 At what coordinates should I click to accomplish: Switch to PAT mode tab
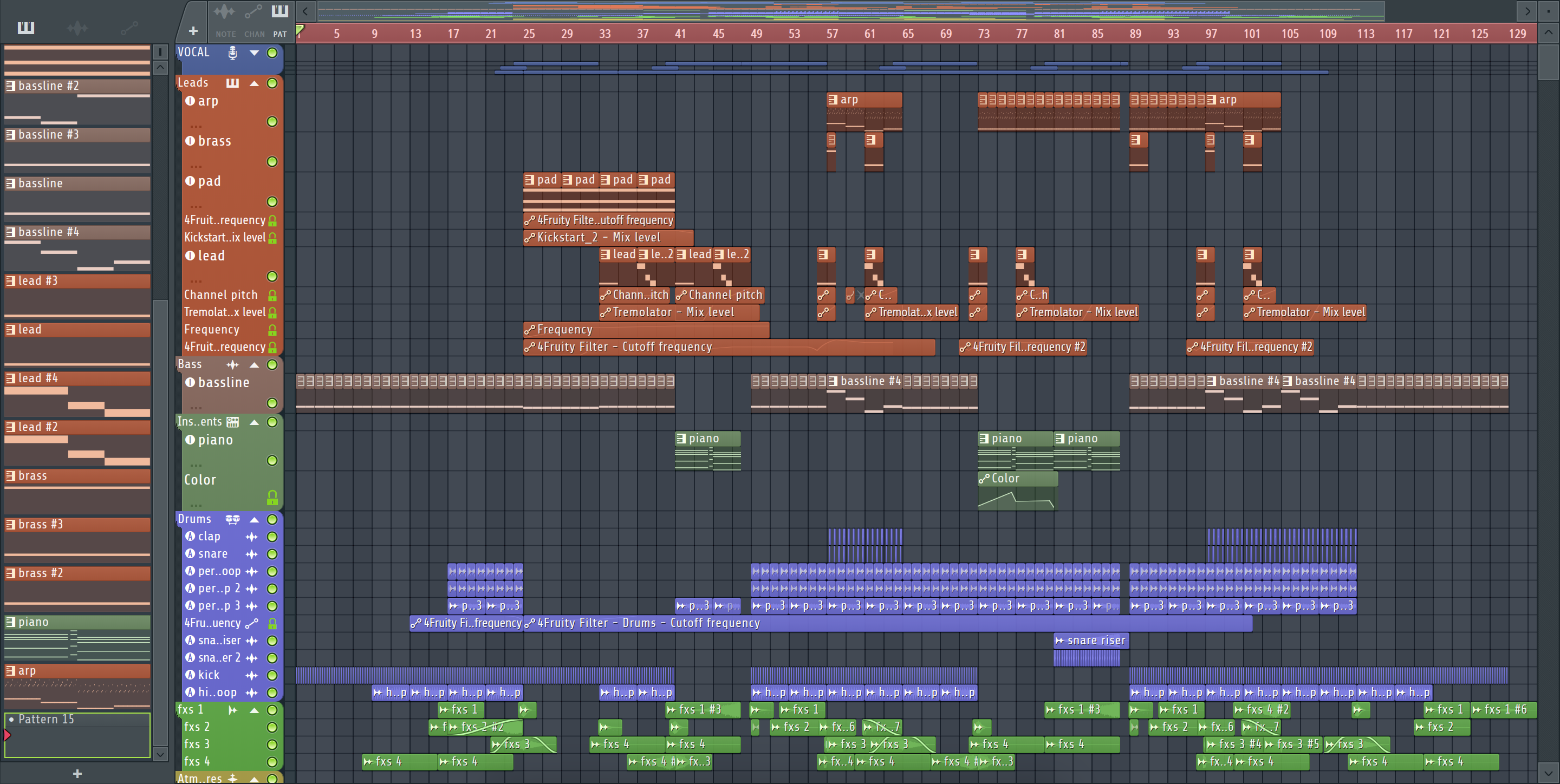click(280, 20)
